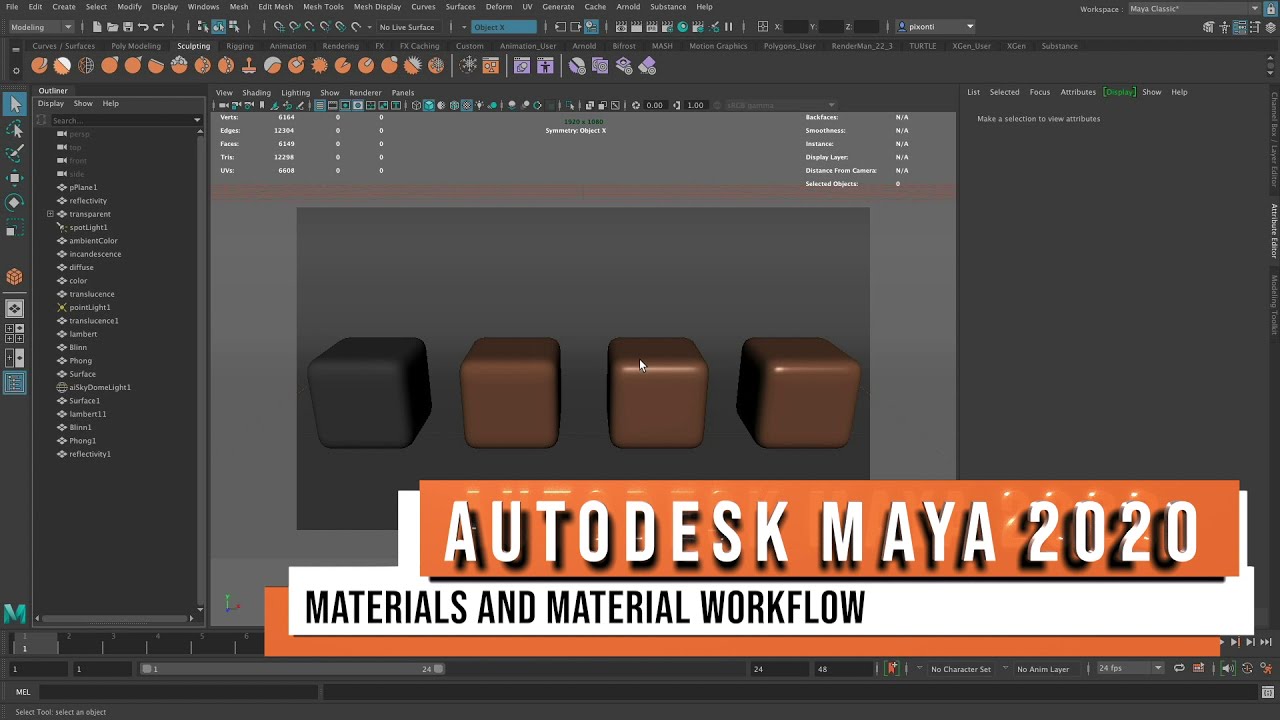Open the No Character Set dropdown

coord(960,669)
